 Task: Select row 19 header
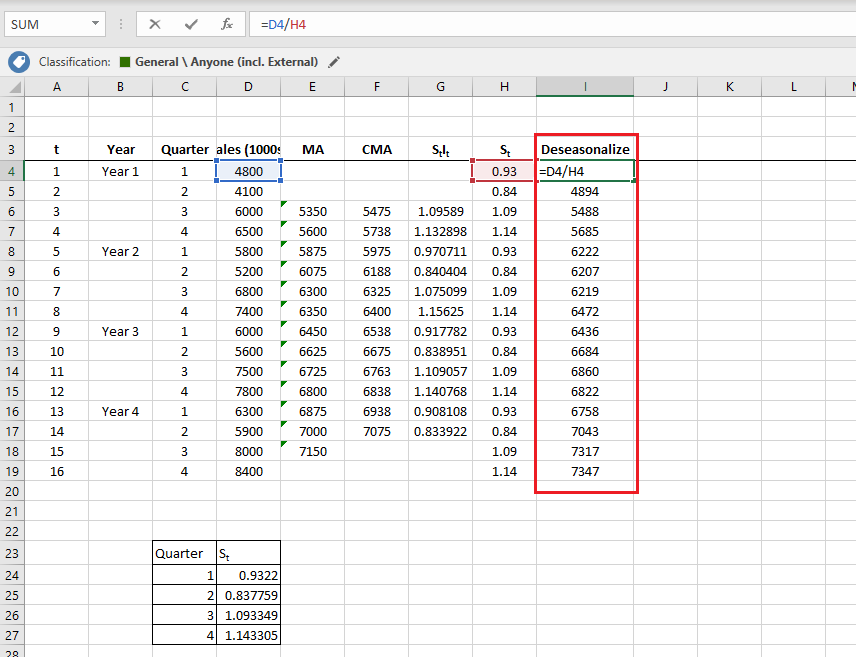click(13, 471)
